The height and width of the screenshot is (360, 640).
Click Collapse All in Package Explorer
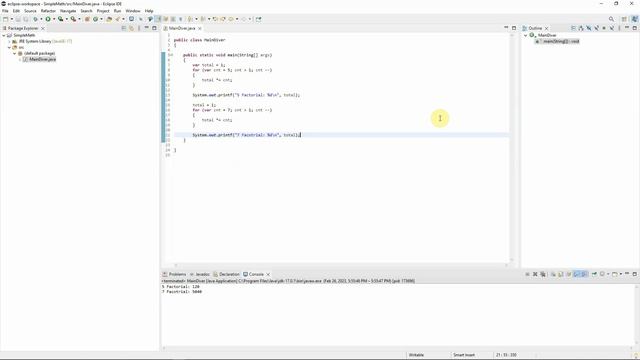[x=124, y=28]
